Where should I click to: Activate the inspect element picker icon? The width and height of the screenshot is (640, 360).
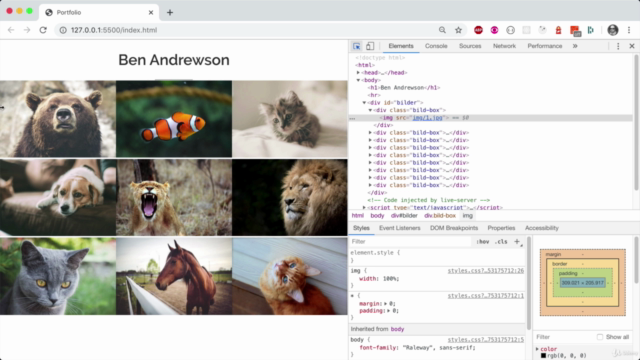tap(356, 46)
